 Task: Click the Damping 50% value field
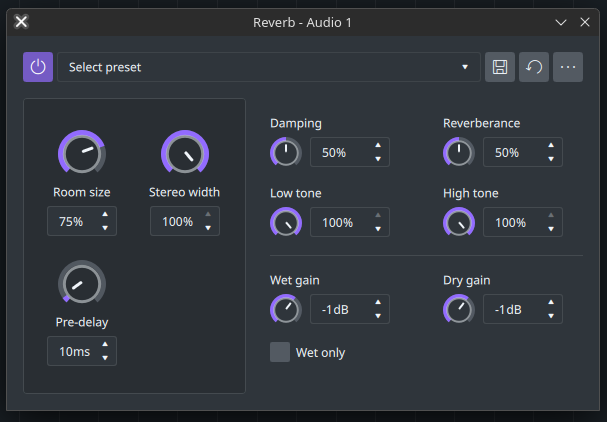pyautogui.click(x=350, y=152)
